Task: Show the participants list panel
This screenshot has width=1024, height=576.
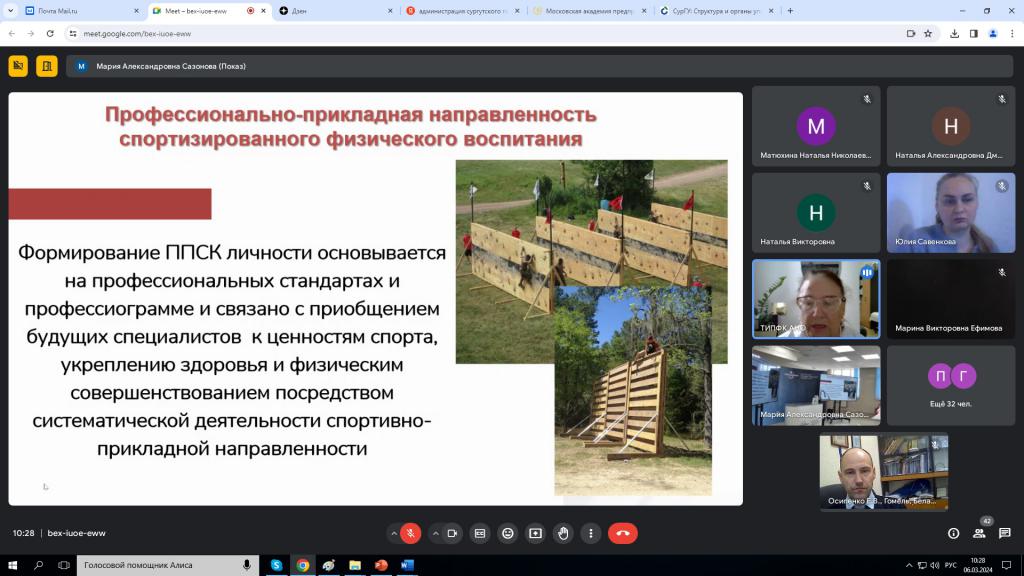Action: point(979,533)
